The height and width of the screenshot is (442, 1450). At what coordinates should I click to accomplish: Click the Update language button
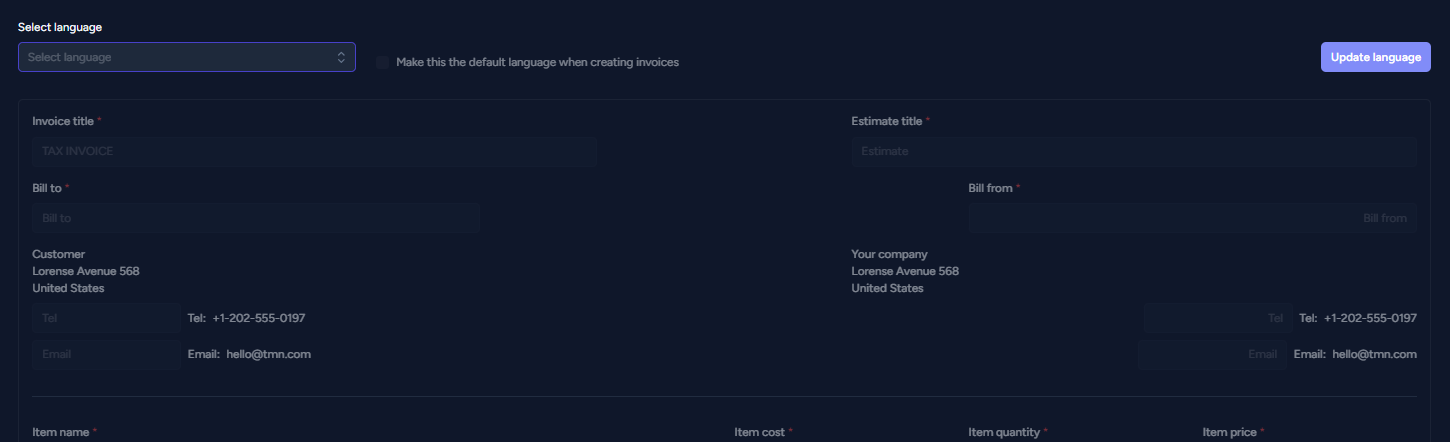pos(1375,57)
